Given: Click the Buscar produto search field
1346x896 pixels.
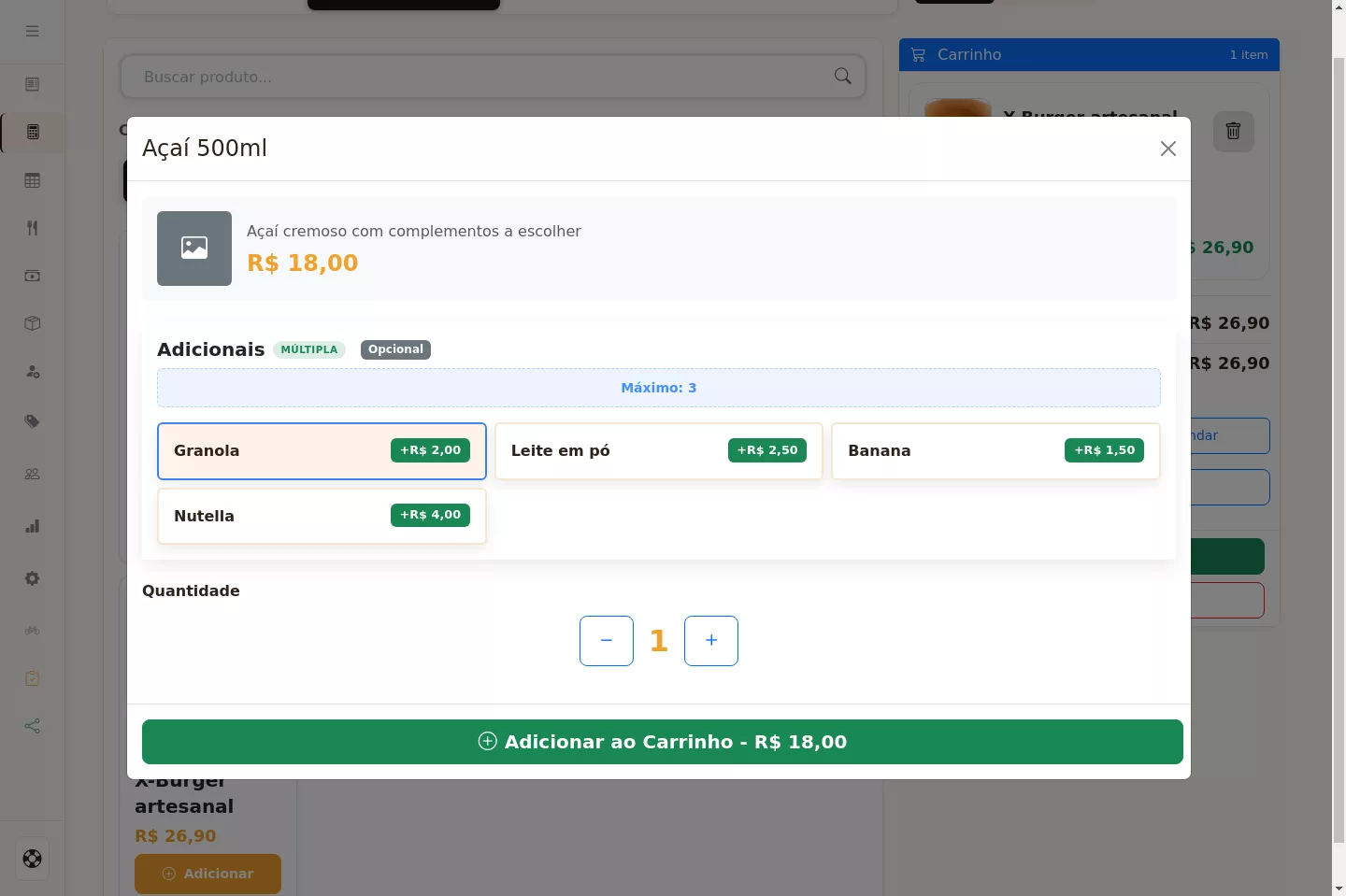Looking at the screenshot, I should pos(493,77).
